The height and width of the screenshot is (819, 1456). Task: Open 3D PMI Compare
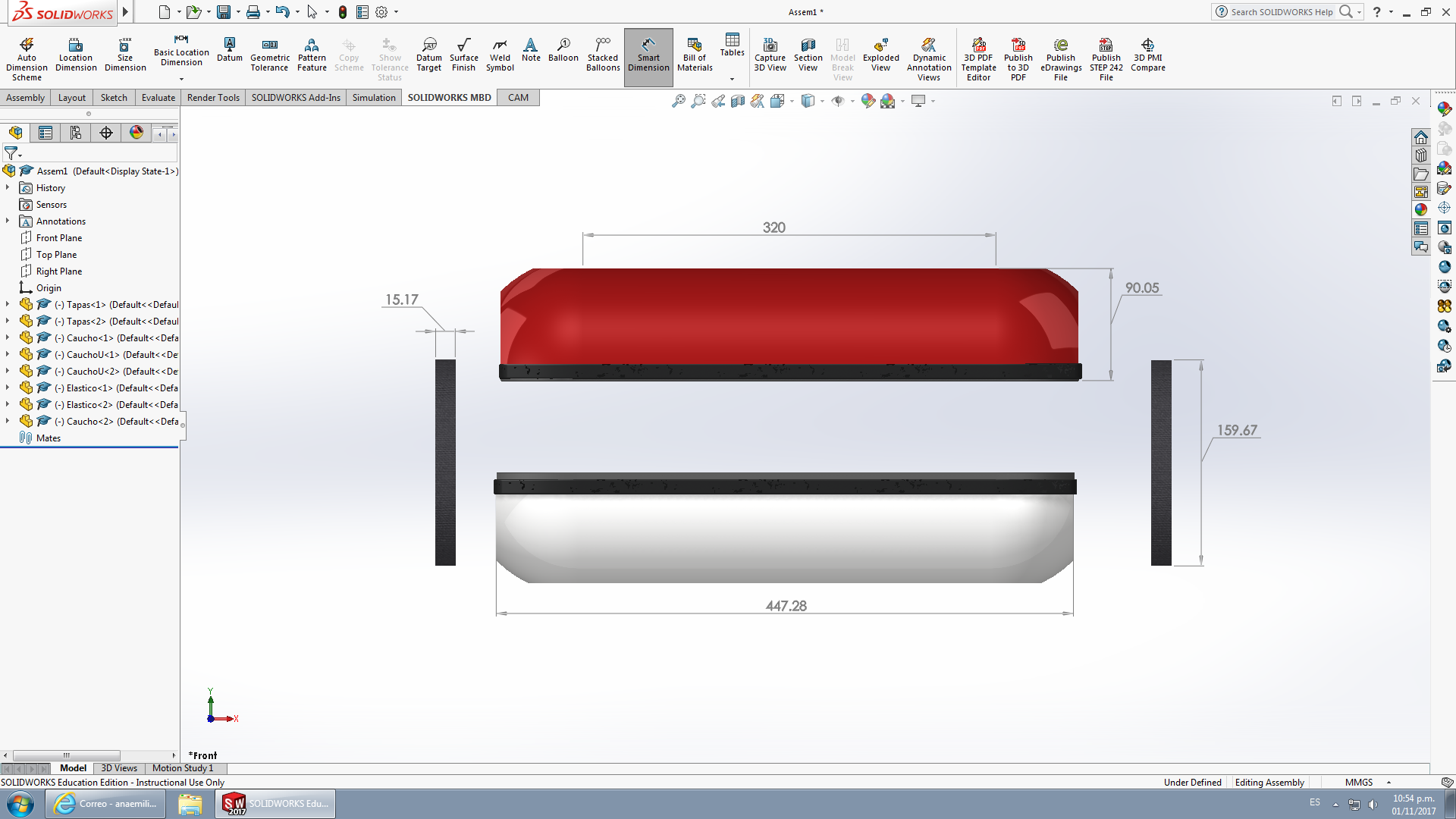[x=1148, y=55]
